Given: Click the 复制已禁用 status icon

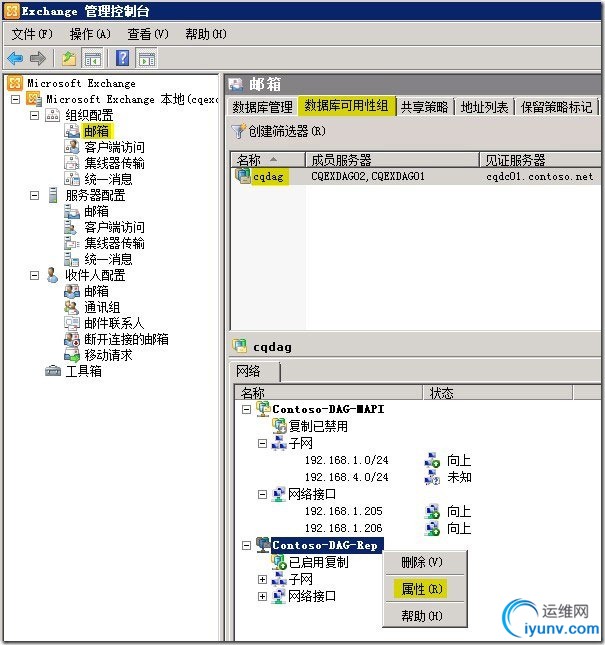Looking at the screenshot, I should 279,426.
